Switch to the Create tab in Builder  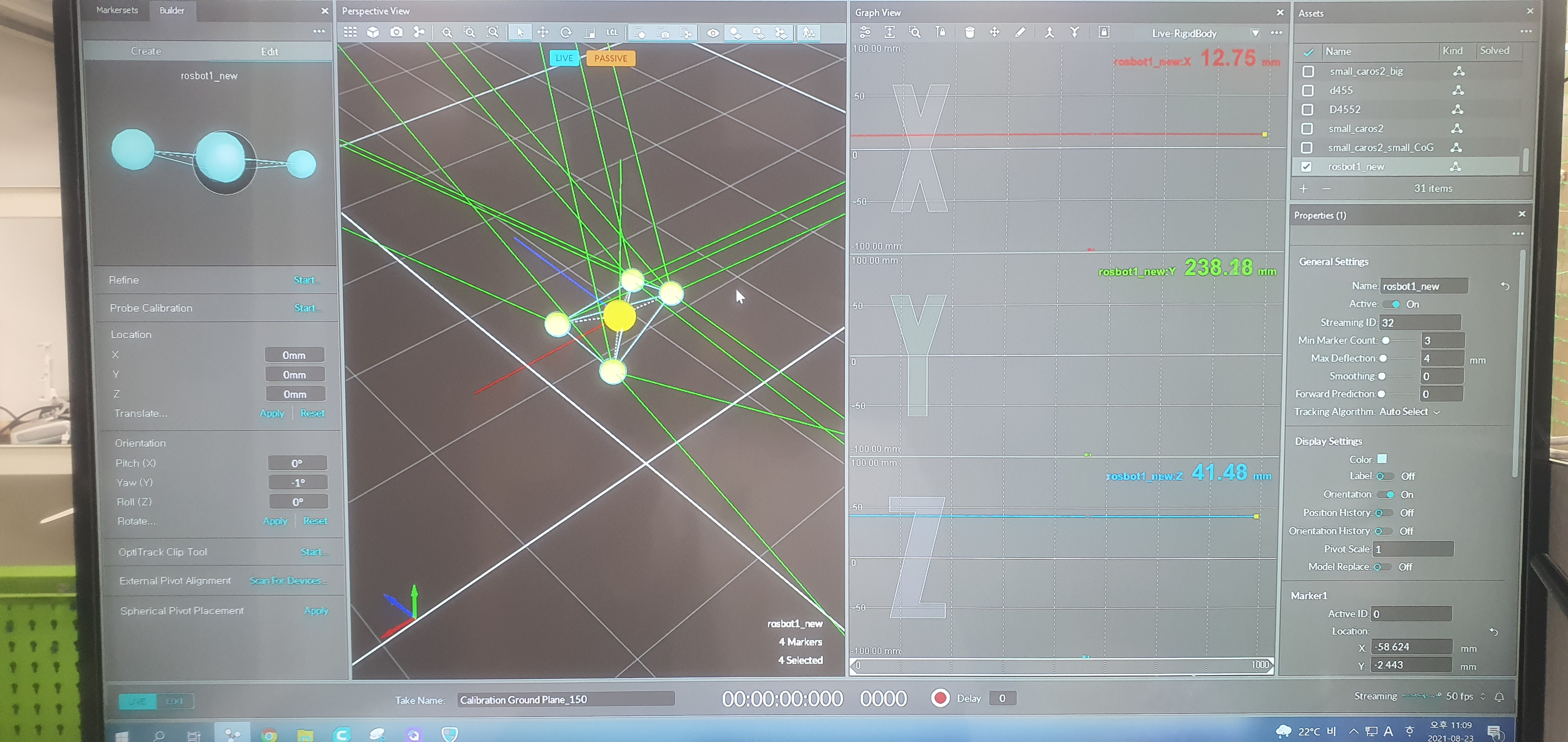coord(146,52)
